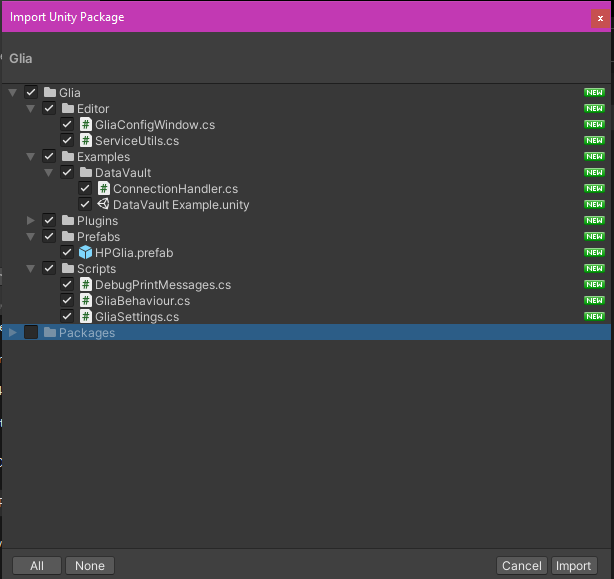
Task: Click the folder icon next to Plugins
Action: coord(68,221)
